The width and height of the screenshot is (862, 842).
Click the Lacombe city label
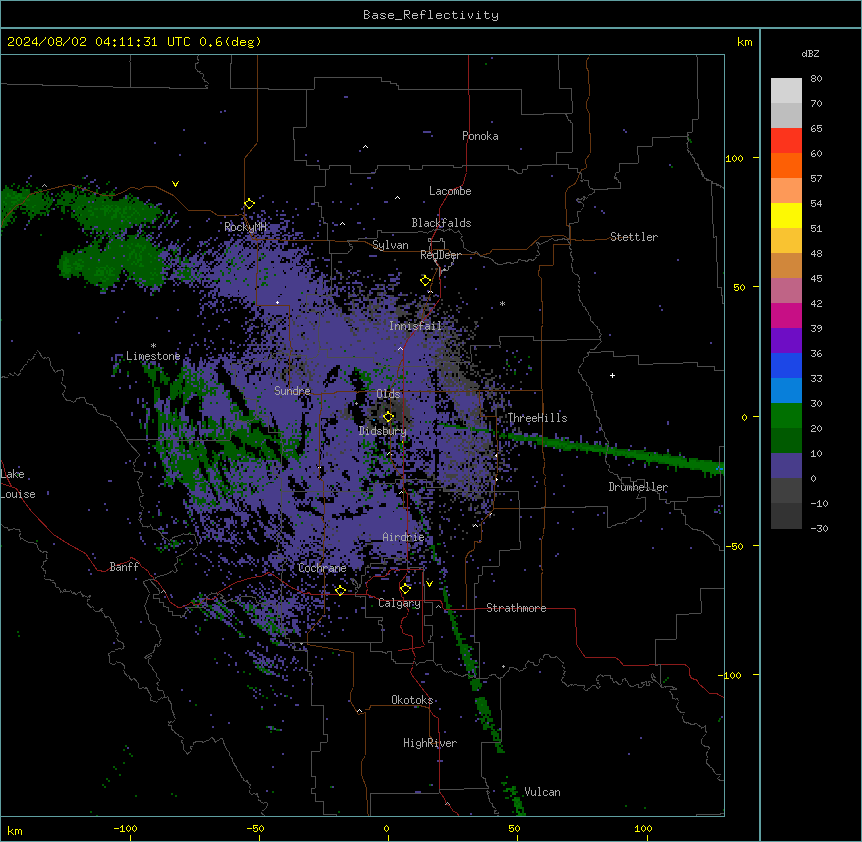(450, 191)
